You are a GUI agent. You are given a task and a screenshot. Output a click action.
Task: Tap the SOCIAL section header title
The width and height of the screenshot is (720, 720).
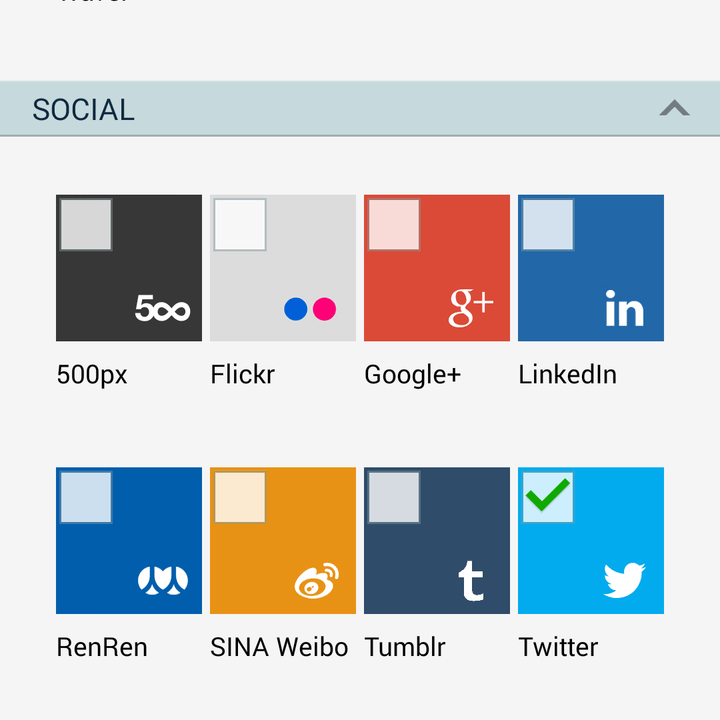[83, 110]
